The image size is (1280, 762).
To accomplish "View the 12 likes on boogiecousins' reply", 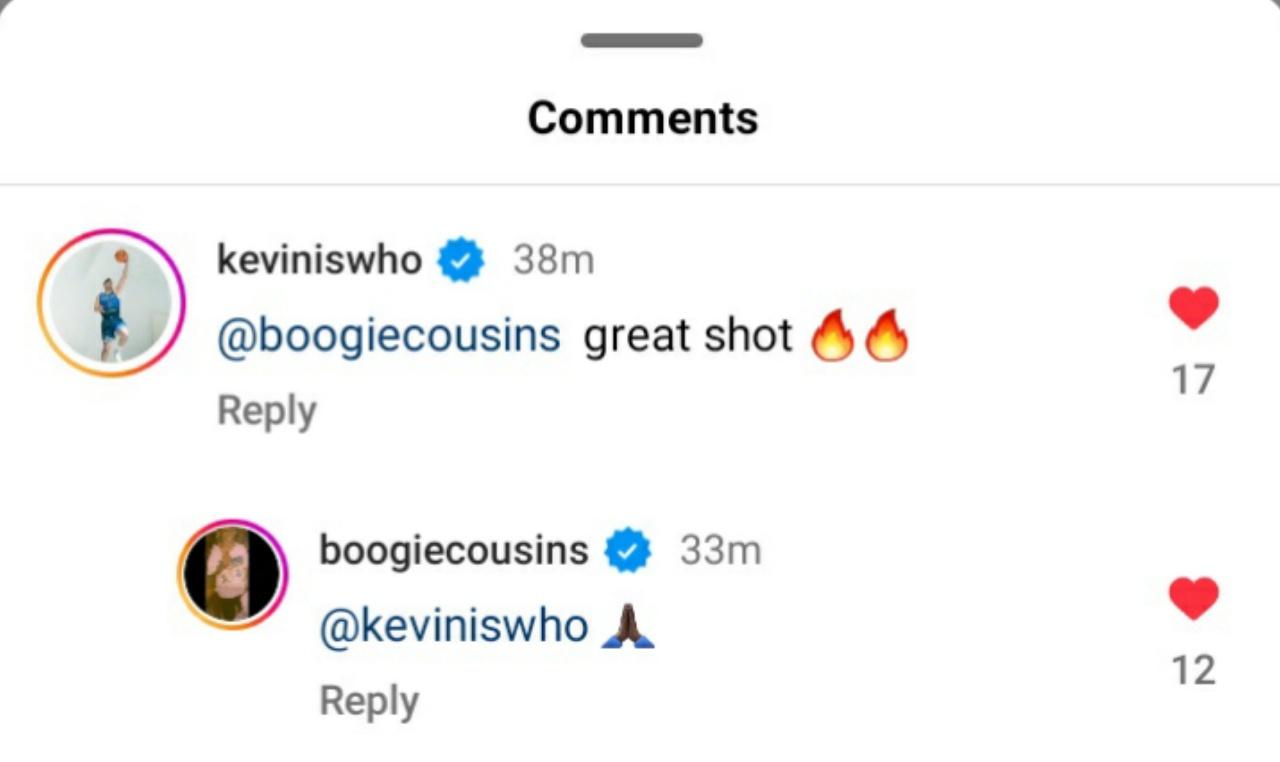I will coord(1193,670).
